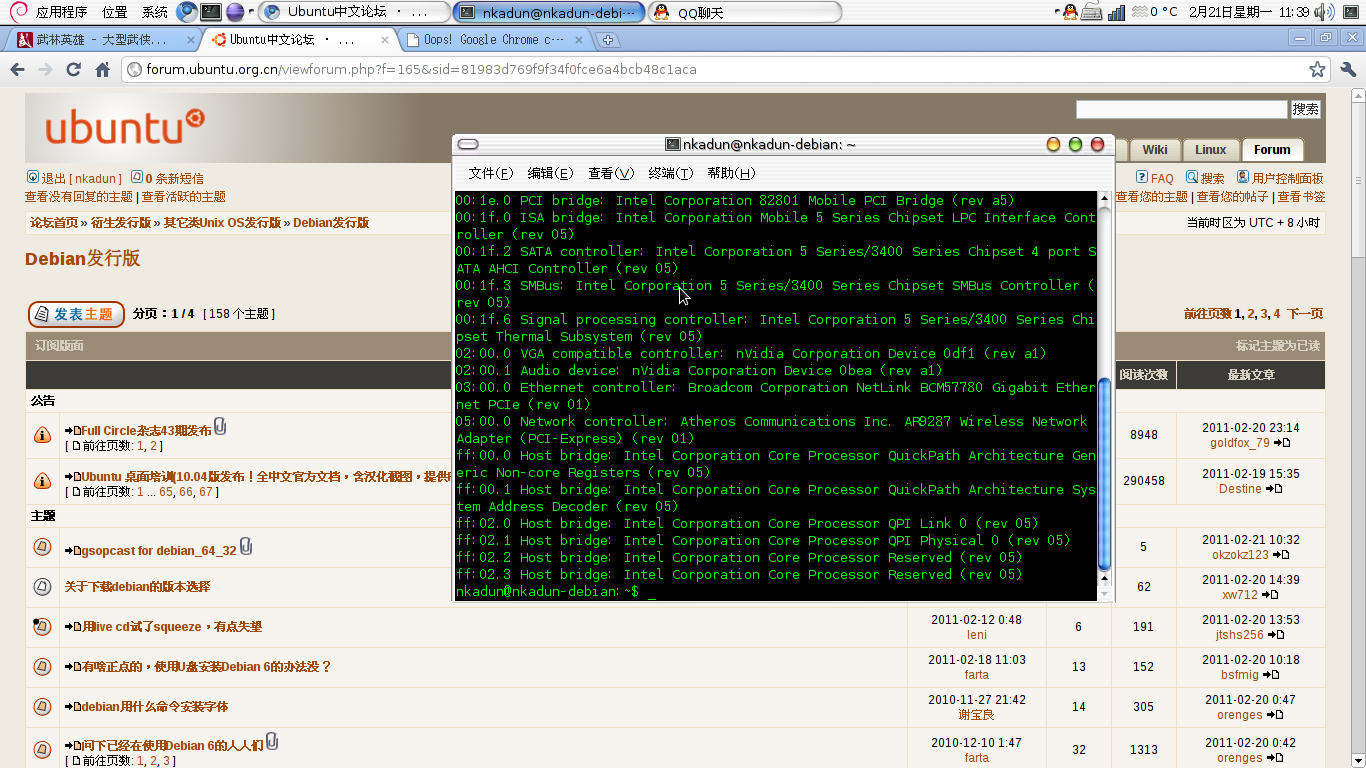The height and width of the screenshot is (768, 1366).
Task: Open network signal strength tray icon
Action: (x=1117, y=13)
